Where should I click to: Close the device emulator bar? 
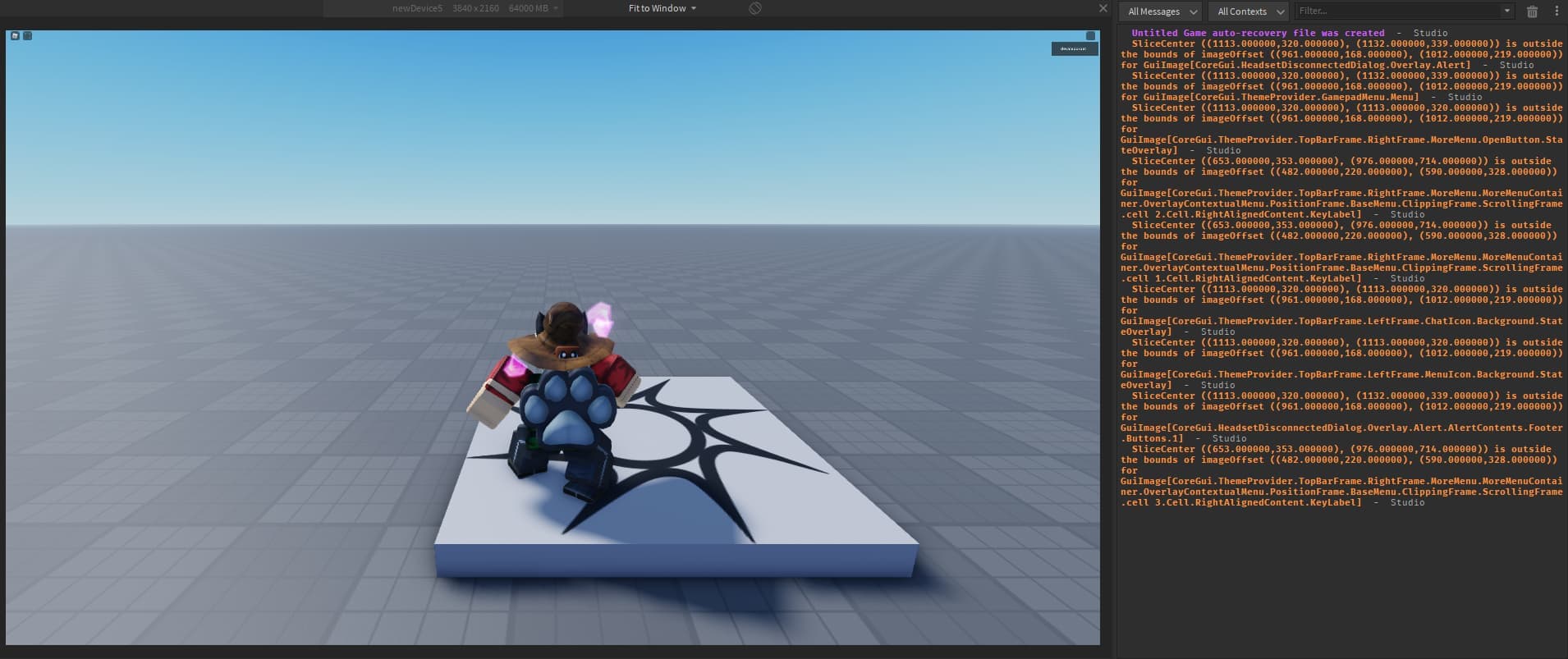(x=1103, y=8)
